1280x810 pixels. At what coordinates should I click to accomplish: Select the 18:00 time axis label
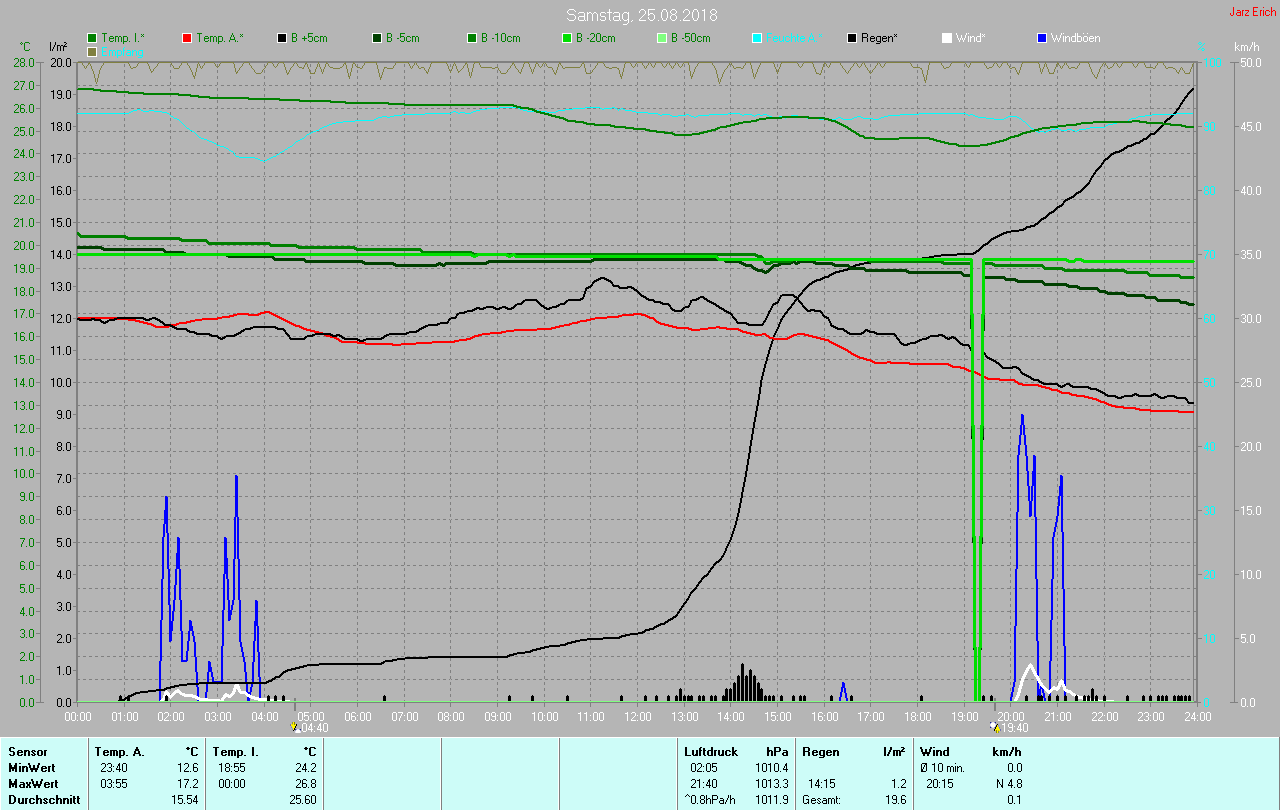(917, 716)
